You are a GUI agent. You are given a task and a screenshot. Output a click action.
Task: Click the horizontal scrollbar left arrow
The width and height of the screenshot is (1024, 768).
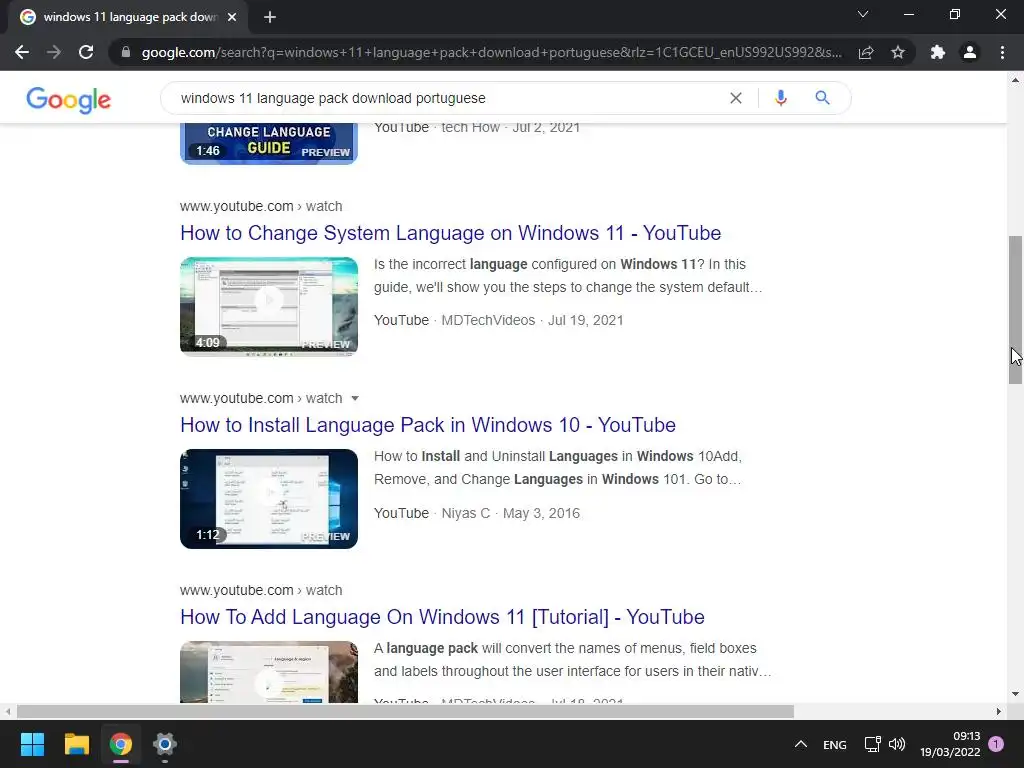[7, 711]
